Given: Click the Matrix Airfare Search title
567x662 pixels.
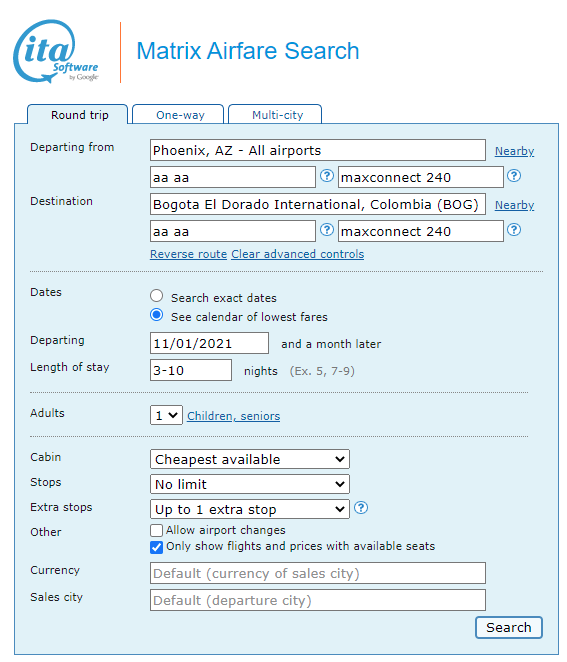Looking at the screenshot, I should [x=248, y=51].
